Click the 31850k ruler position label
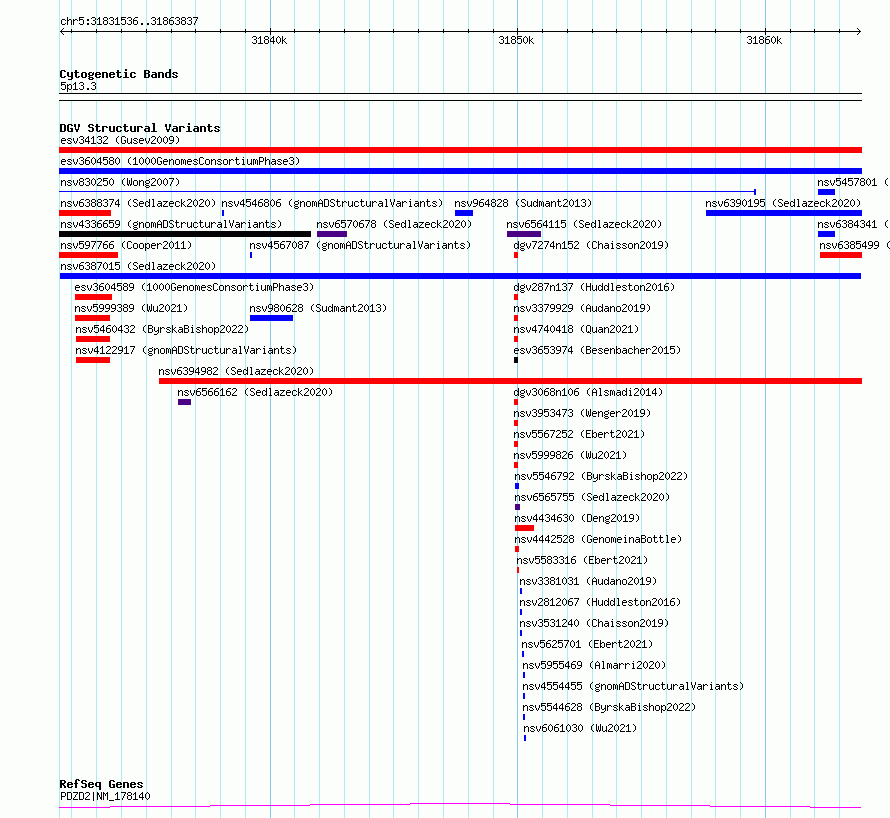This screenshot has width=890, height=818. [516, 40]
